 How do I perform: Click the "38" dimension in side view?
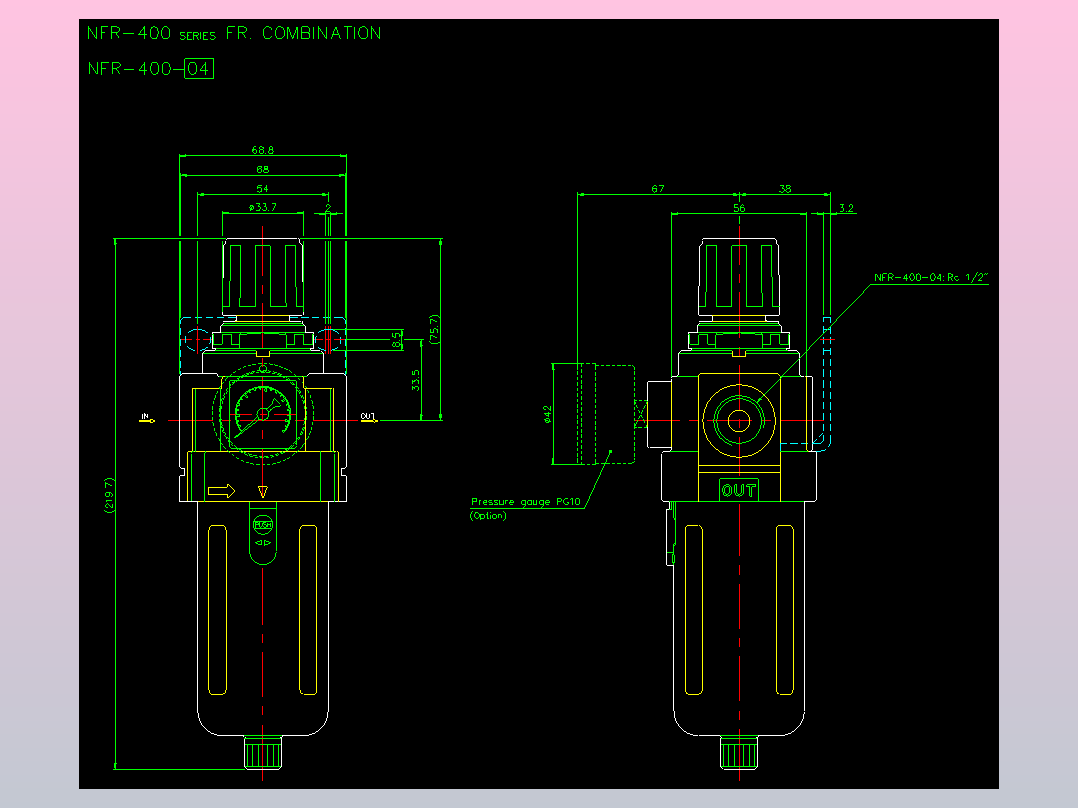(x=785, y=188)
